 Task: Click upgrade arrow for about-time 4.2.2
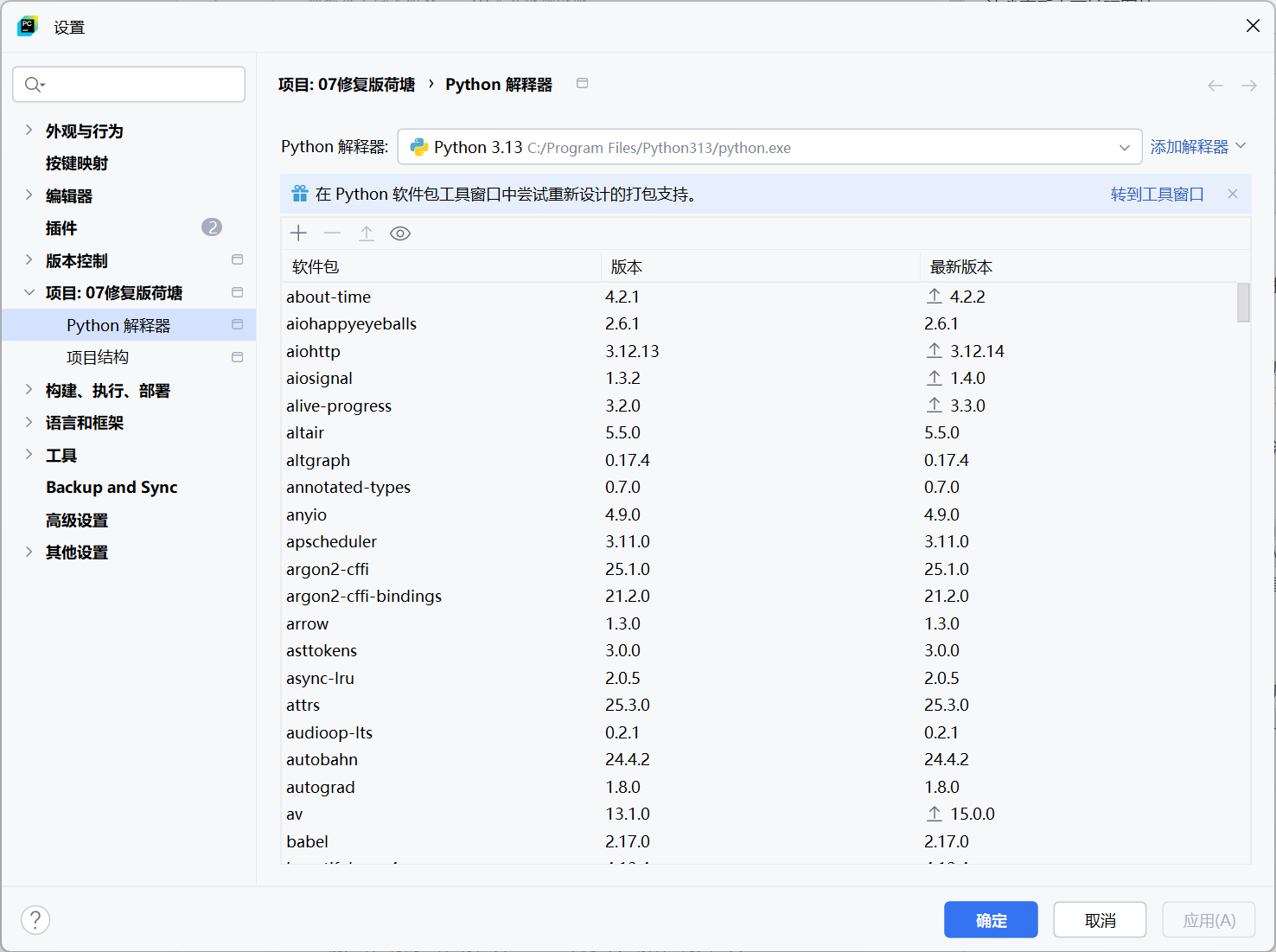(935, 296)
